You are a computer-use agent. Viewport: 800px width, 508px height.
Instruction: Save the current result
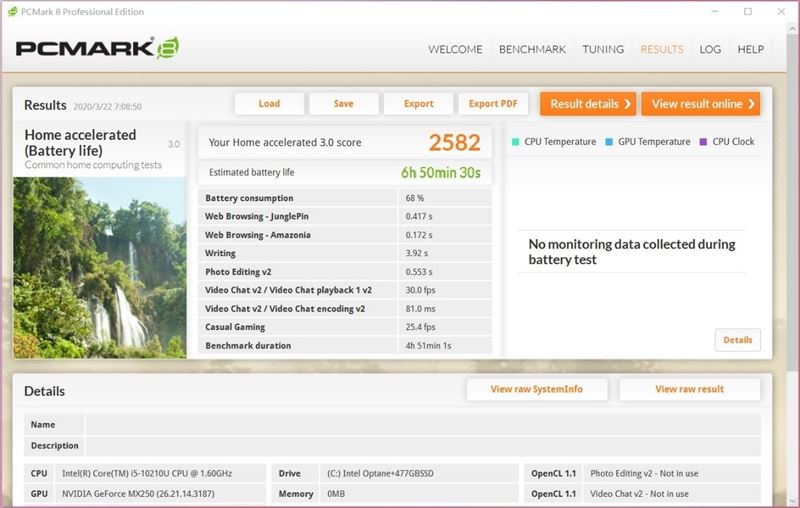click(x=344, y=104)
